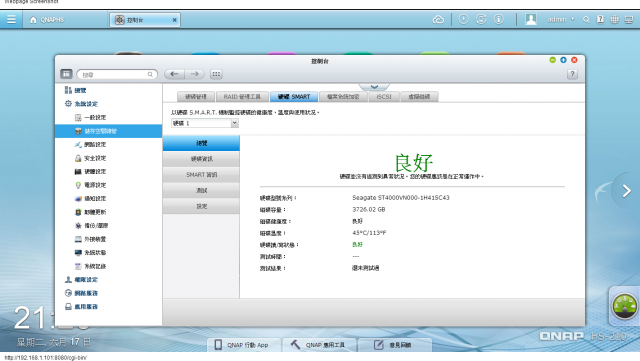Image resolution: width=640 pixels, height=361 pixels.
Task: Click the 45°C/113°F temperature value
Action: [369, 233]
